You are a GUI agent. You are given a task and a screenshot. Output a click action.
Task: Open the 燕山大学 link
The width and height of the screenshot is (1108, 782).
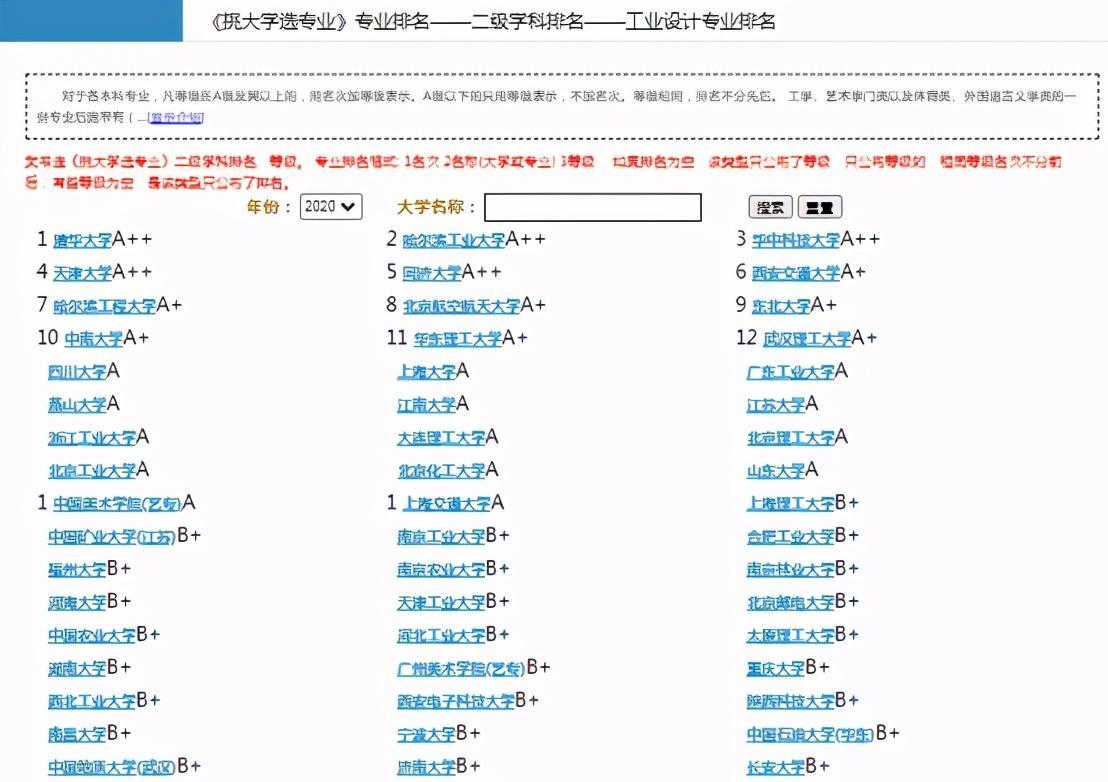coord(77,405)
